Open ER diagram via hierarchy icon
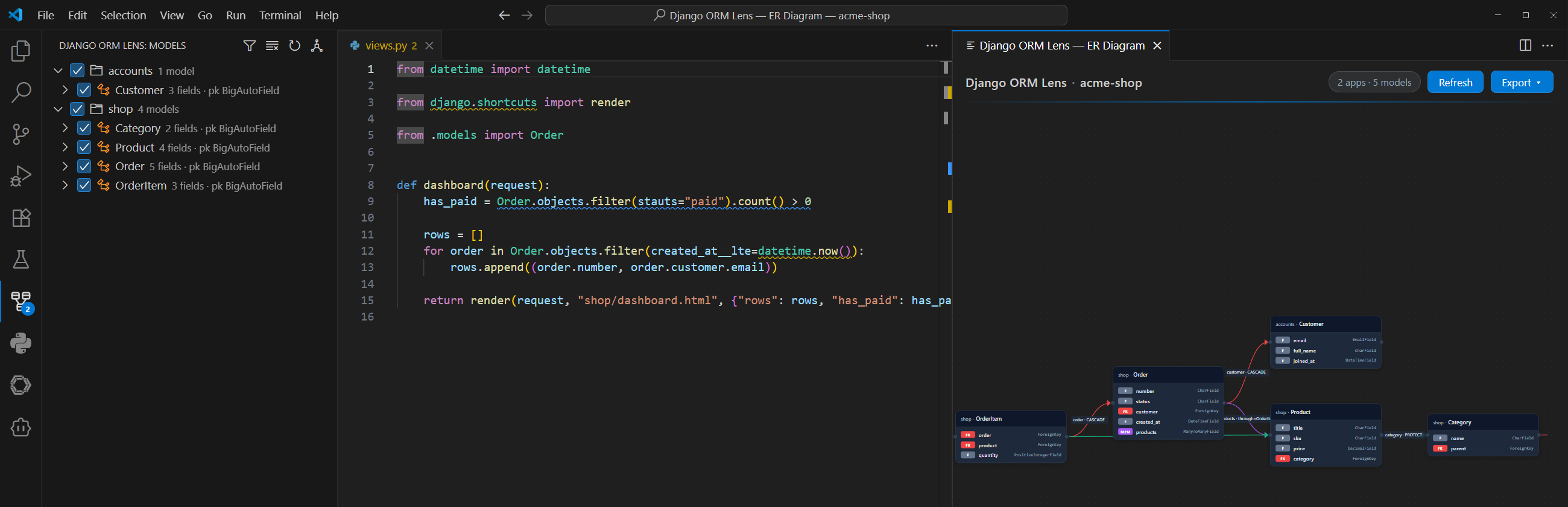 [317, 46]
